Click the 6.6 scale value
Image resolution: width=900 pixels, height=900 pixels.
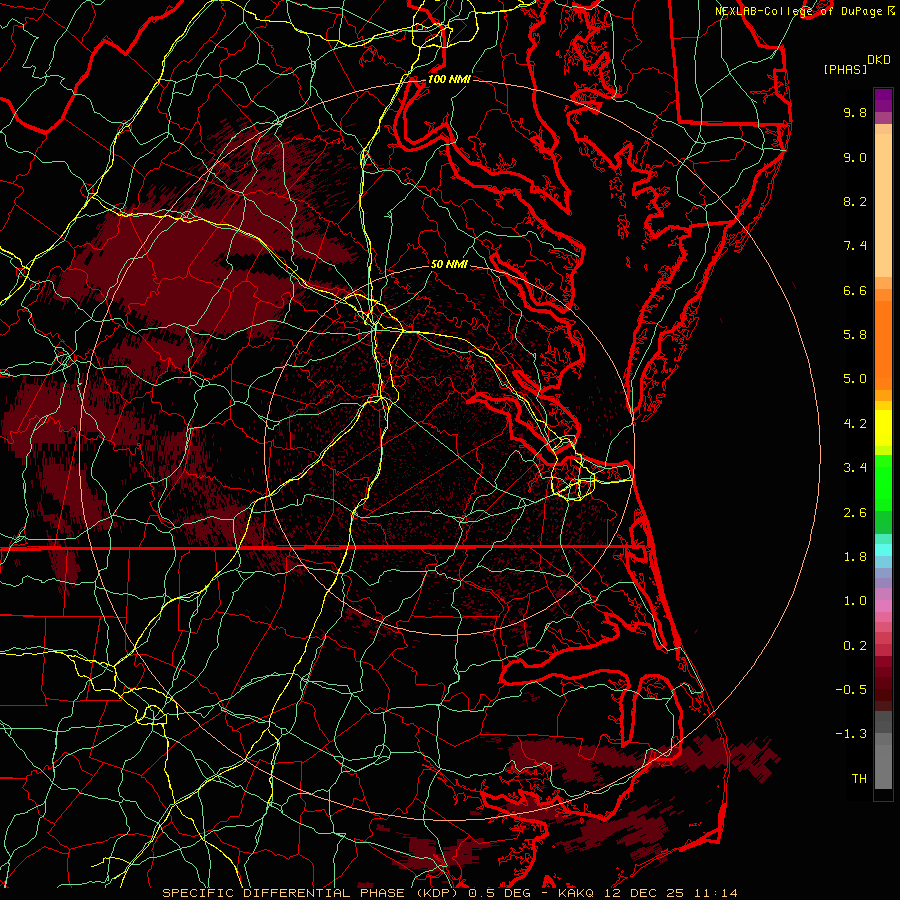click(855, 290)
